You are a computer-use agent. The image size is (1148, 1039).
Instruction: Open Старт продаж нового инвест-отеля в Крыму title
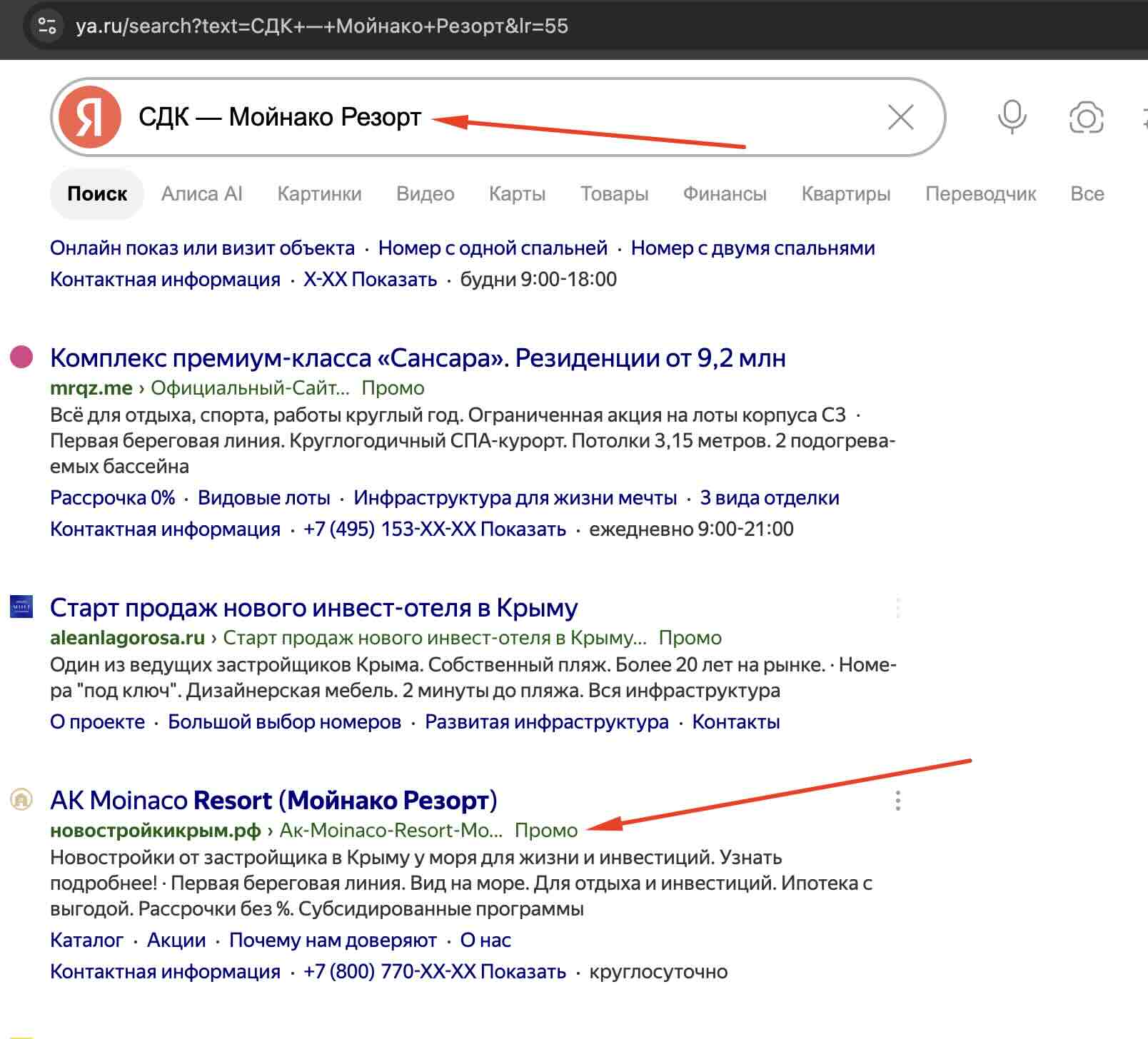pyautogui.click(x=314, y=608)
